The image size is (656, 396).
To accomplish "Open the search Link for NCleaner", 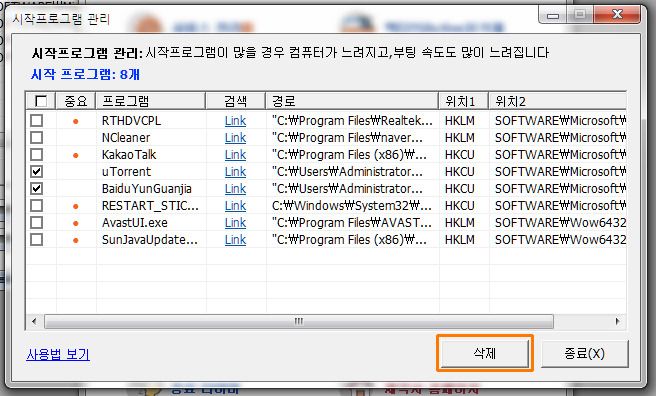I will coord(235,138).
